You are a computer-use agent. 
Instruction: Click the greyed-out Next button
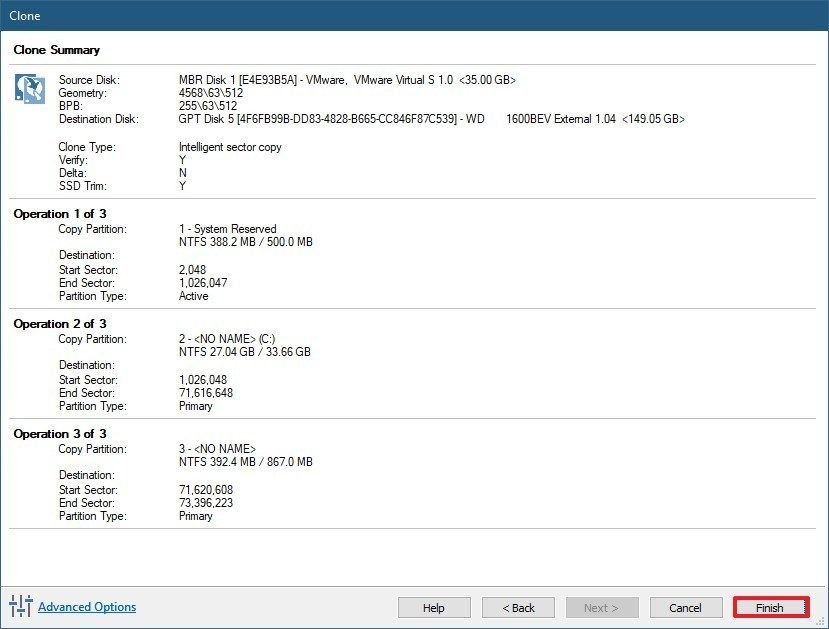point(602,607)
